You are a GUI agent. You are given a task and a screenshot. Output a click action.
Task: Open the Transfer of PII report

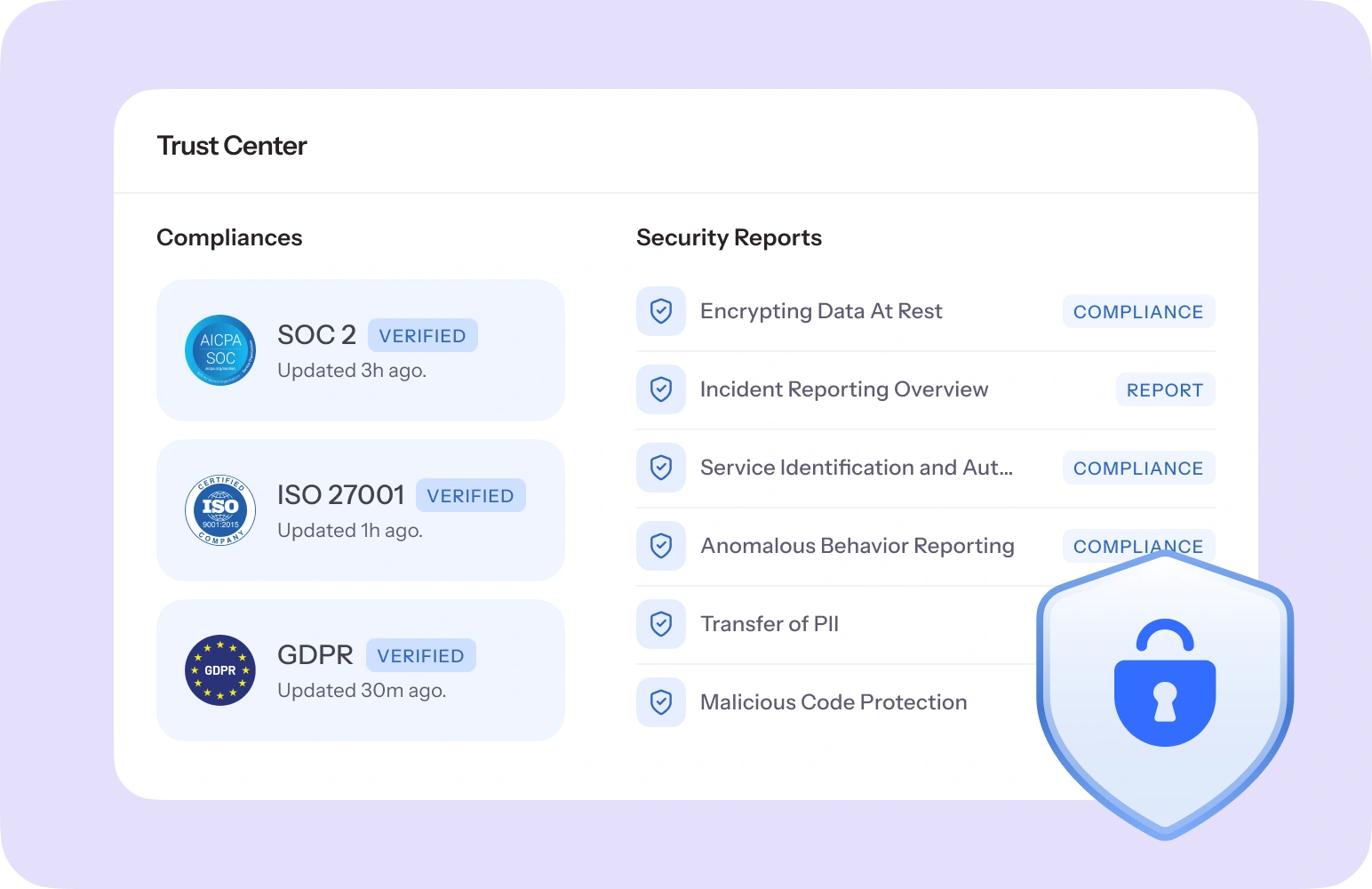click(x=770, y=624)
